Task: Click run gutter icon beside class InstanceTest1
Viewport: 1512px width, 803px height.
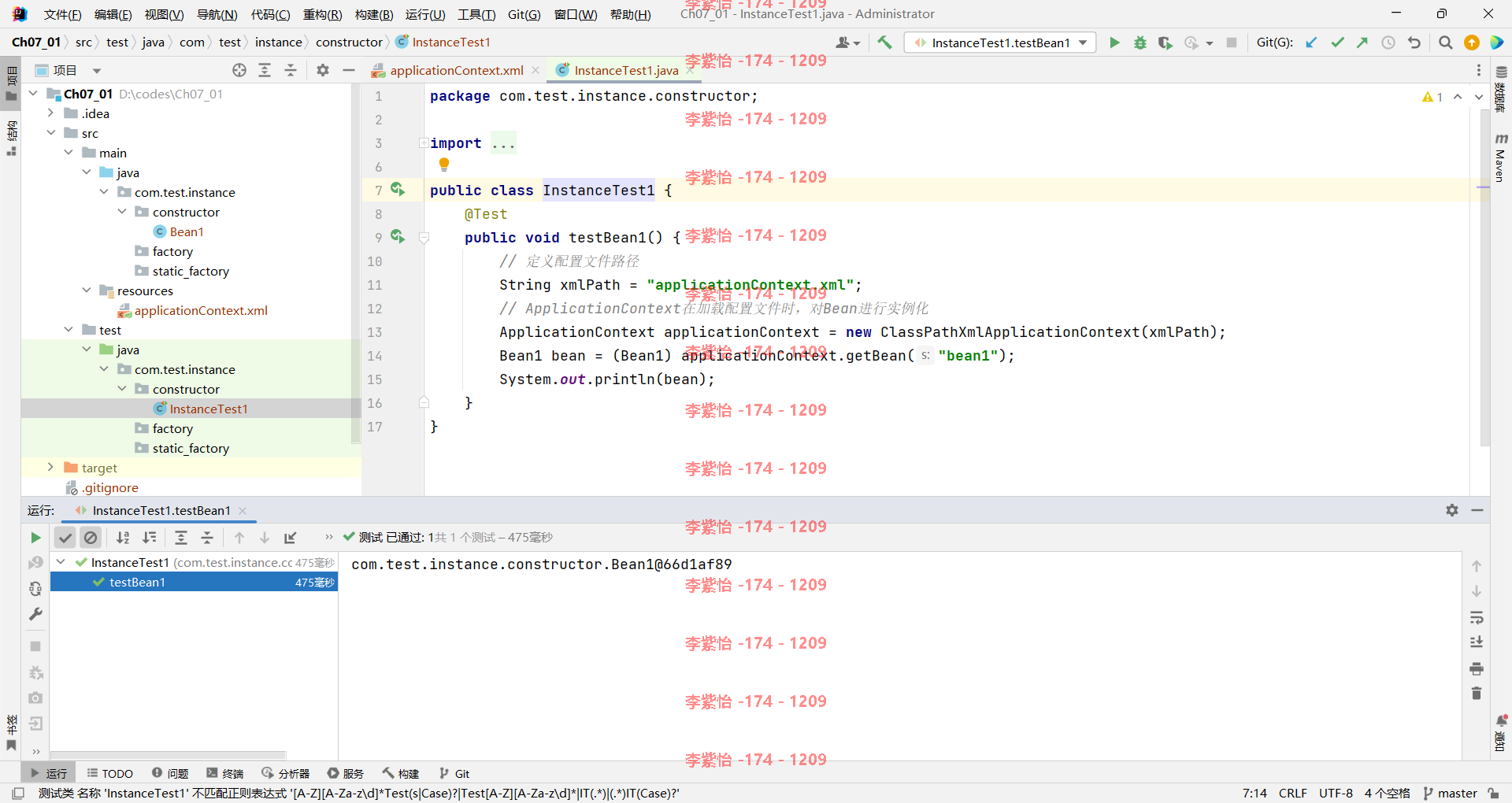Action: (x=398, y=189)
